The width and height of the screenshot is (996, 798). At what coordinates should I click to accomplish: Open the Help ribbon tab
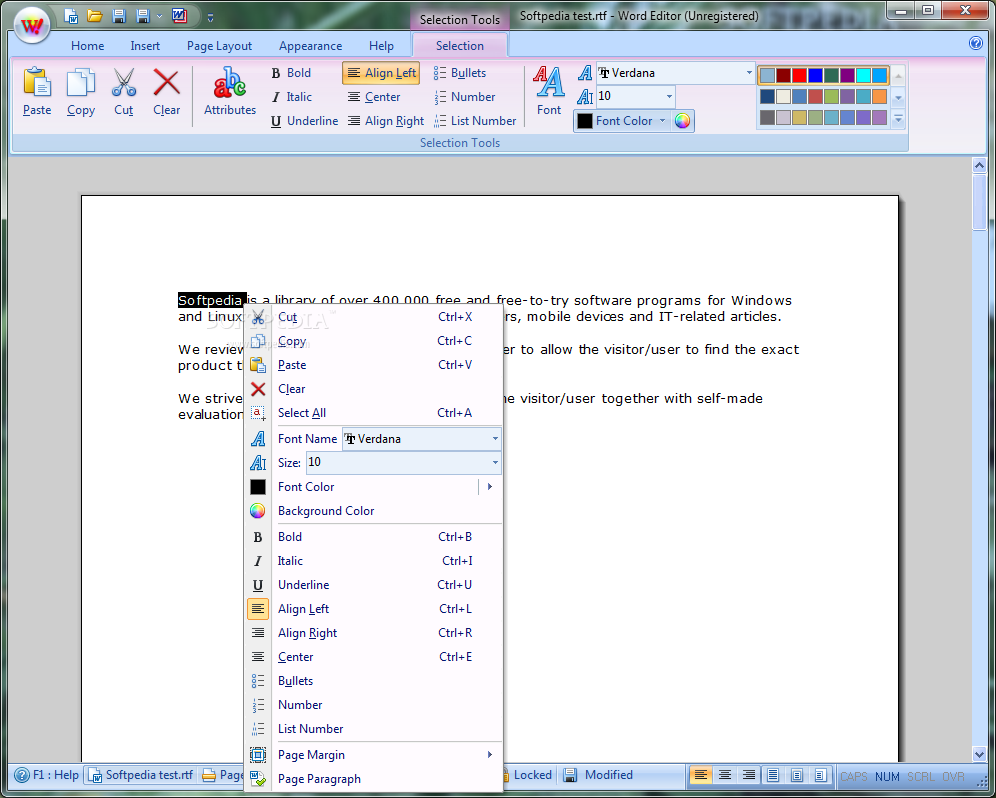tap(381, 46)
